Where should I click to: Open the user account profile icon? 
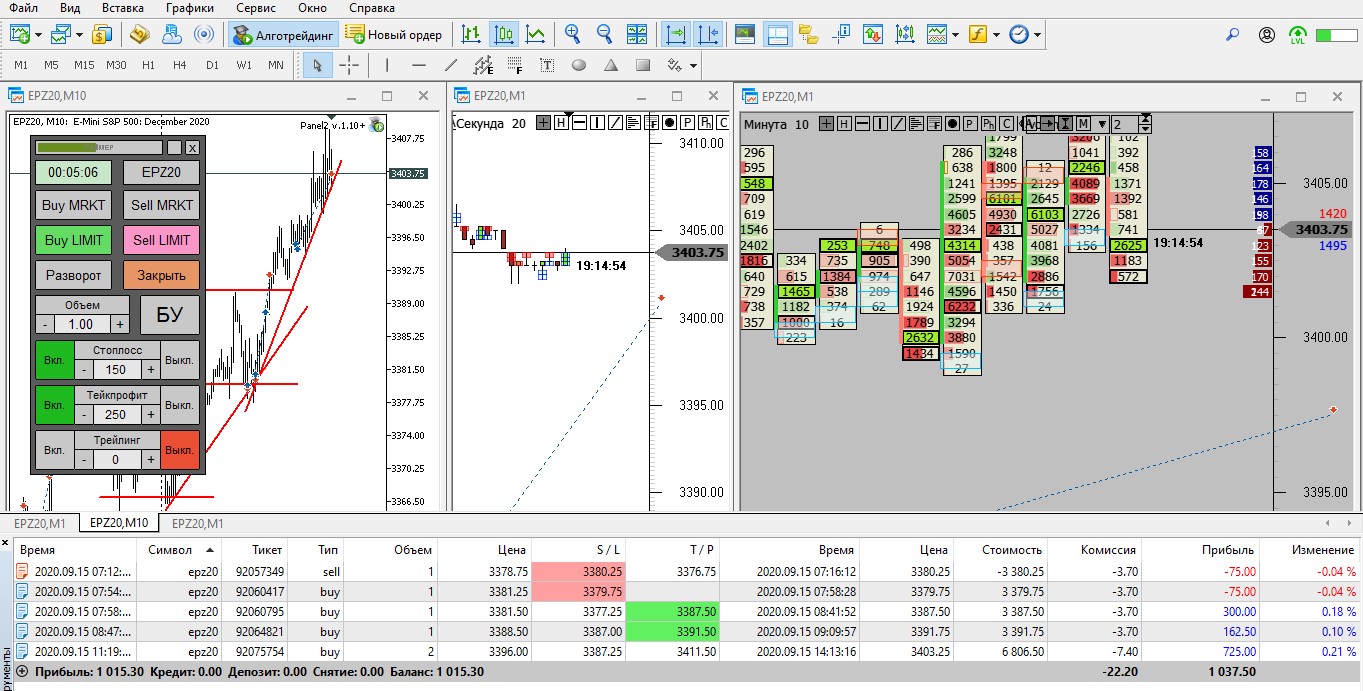pos(1267,34)
